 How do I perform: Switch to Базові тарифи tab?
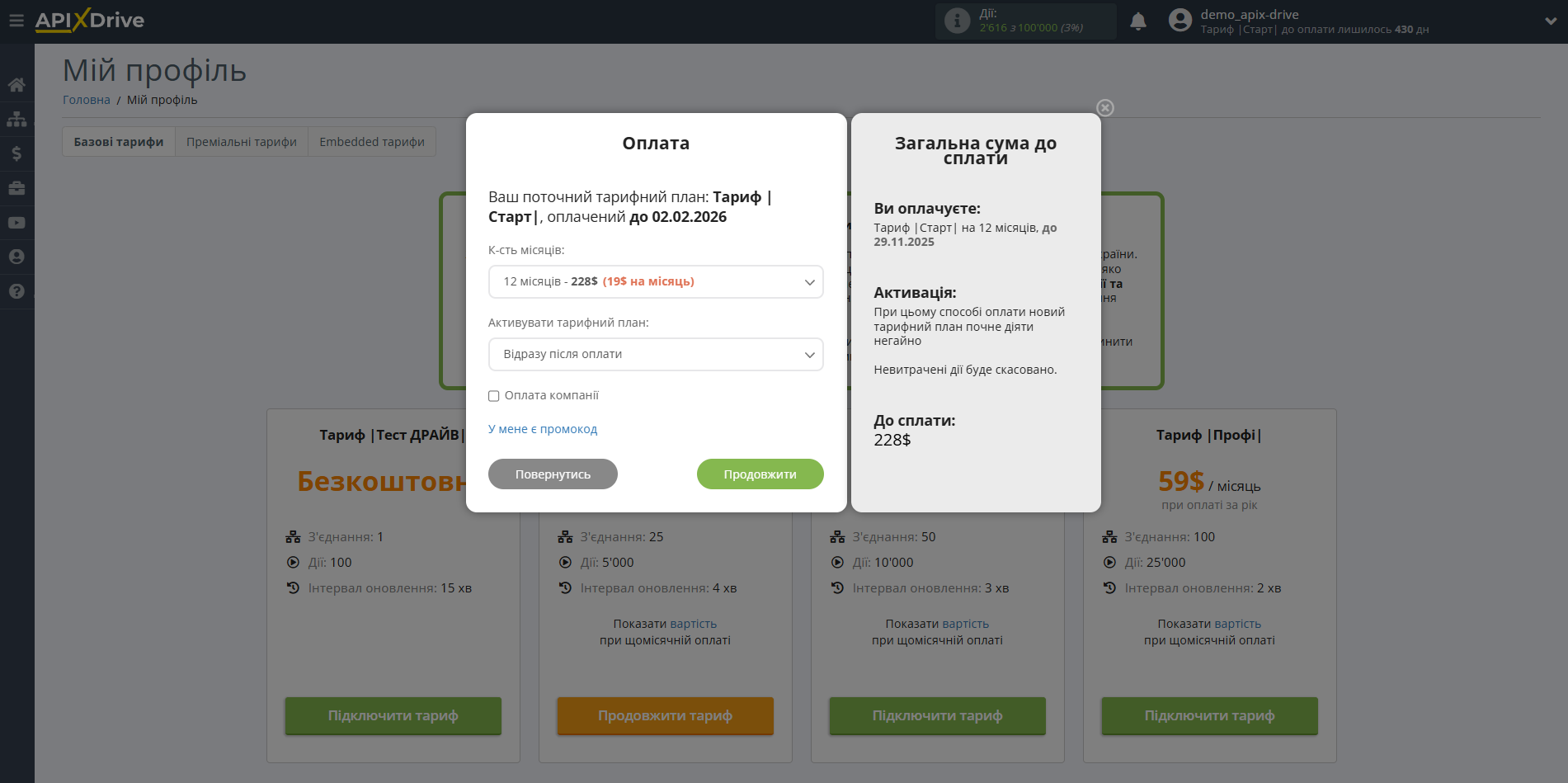[119, 142]
